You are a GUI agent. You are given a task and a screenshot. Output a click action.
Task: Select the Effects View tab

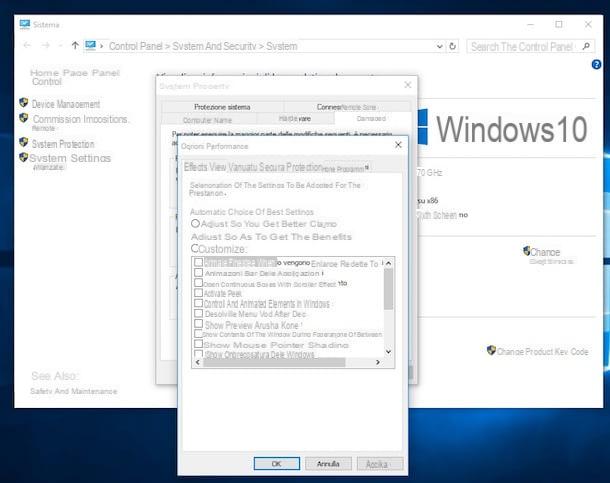205,167
